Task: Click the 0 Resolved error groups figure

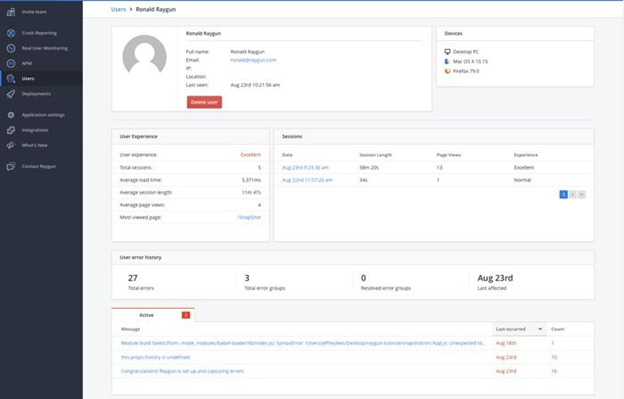Action: pyautogui.click(x=363, y=278)
